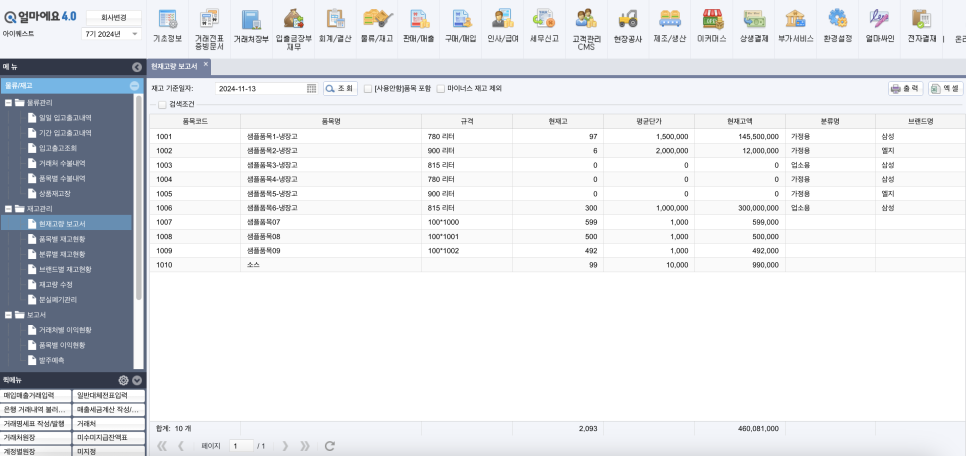
Task: Click the 매입매출거래입력 quick menu button
Action: (x=36, y=395)
